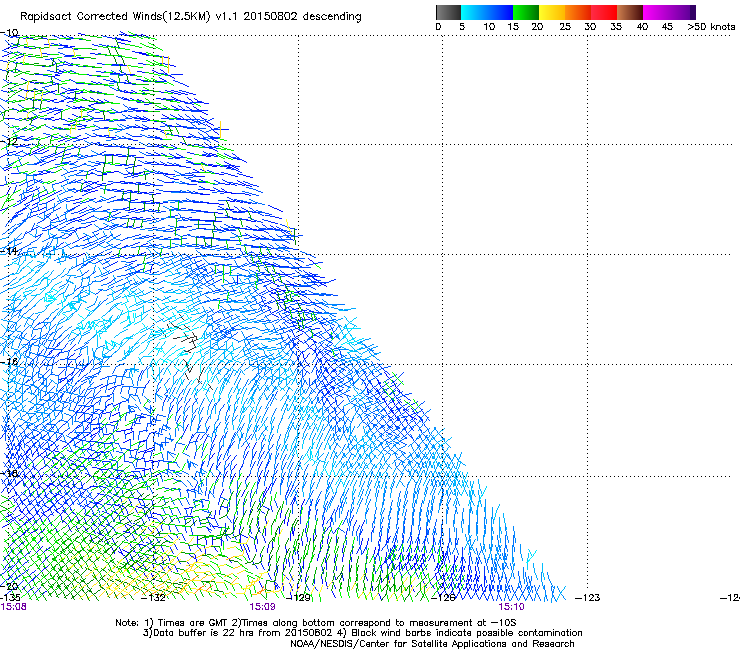Click the legend label '0'
740x650 pixels.
(x=438, y=27)
